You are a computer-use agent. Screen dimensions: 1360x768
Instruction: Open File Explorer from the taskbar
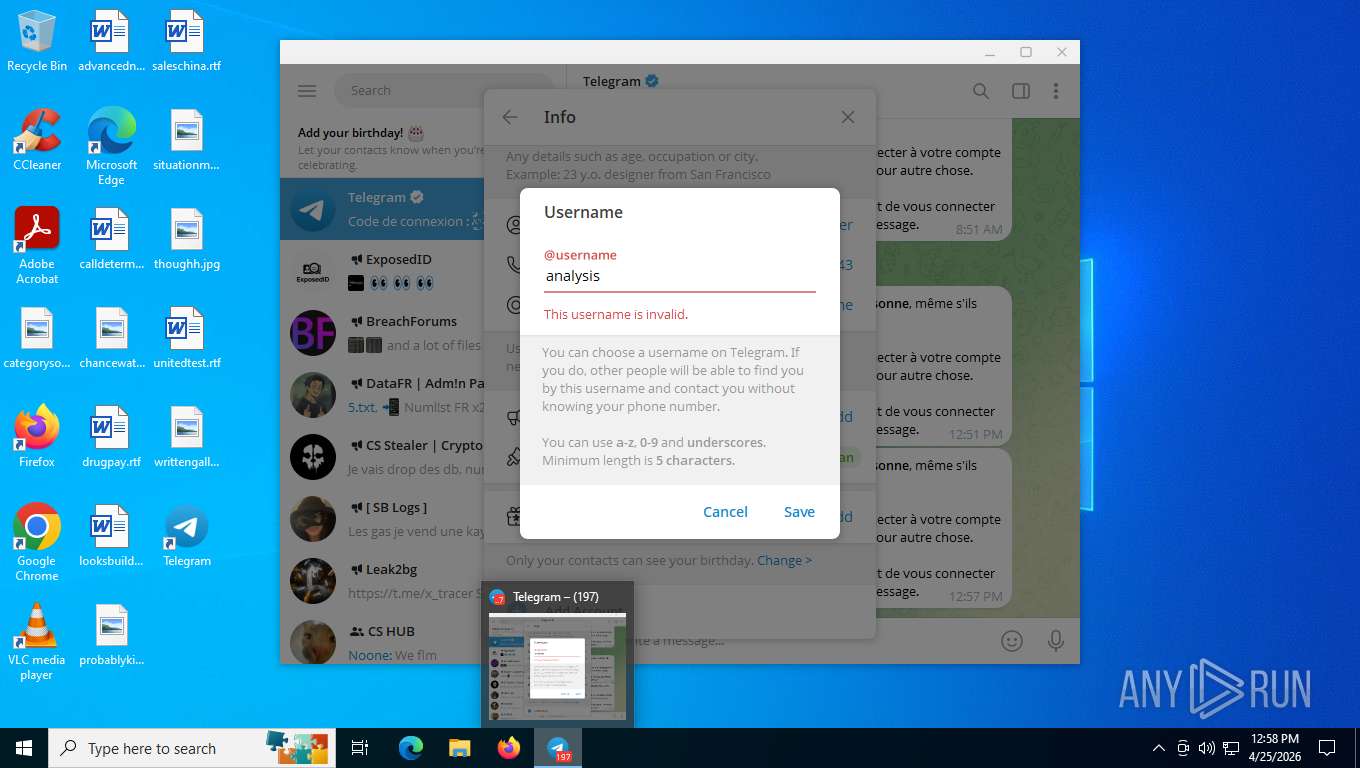point(460,748)
